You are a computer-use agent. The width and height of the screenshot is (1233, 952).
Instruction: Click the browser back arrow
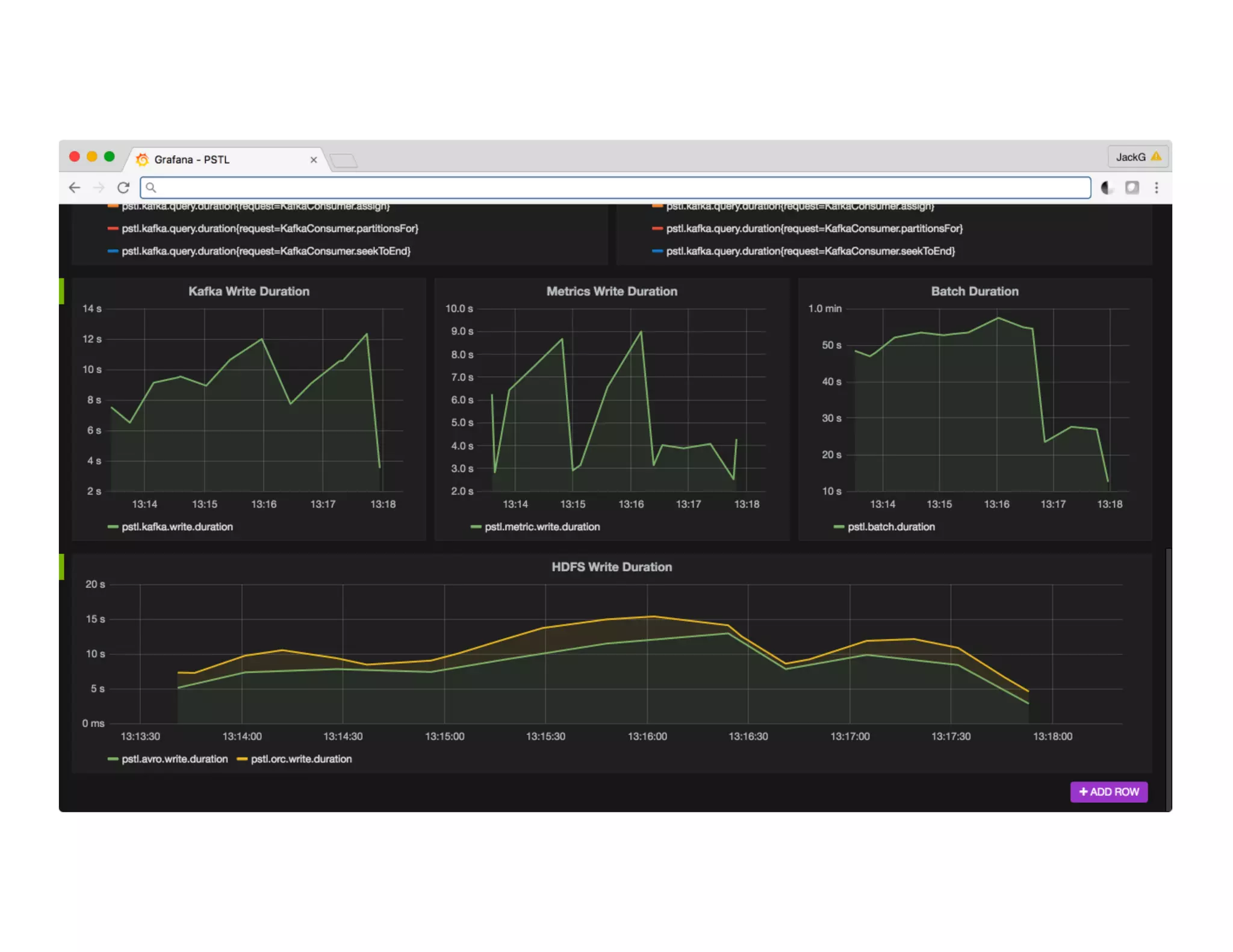click(75, 188)
